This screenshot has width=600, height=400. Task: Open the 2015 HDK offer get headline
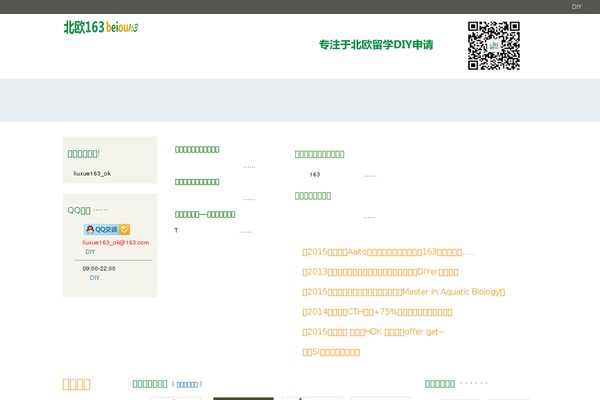tap(373, 332)
